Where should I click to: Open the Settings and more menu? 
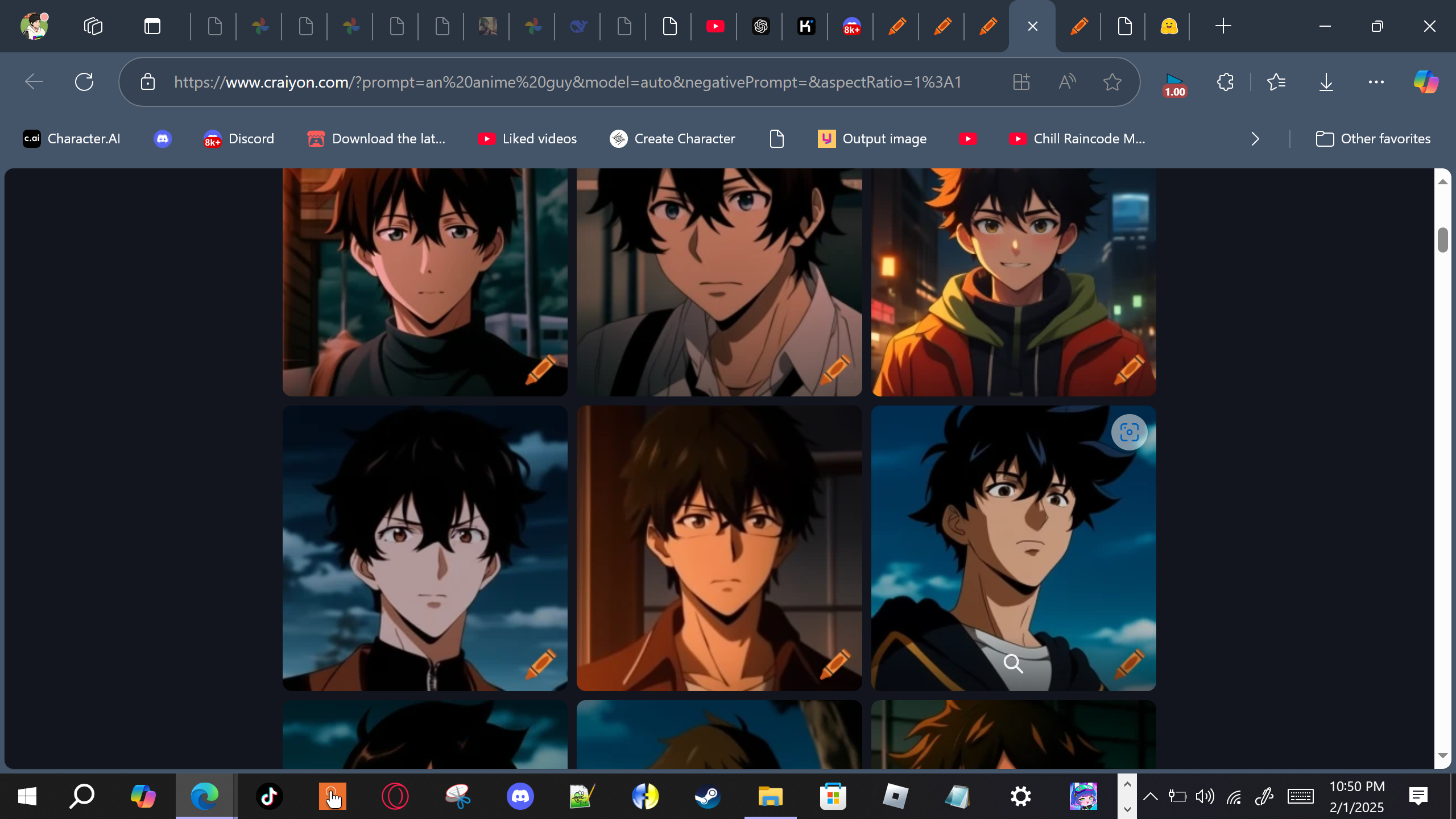tap(1376, 82)
